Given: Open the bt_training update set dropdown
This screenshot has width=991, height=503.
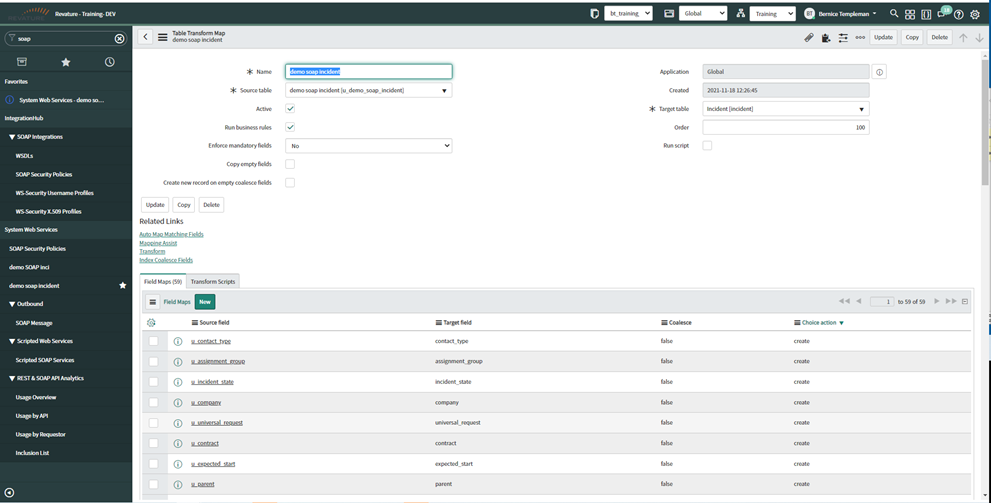Looking at the screenshot, I should coord(628,13).
